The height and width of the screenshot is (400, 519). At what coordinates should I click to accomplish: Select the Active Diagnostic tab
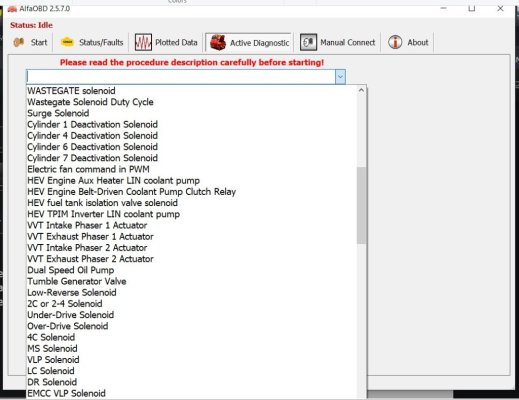249,43
